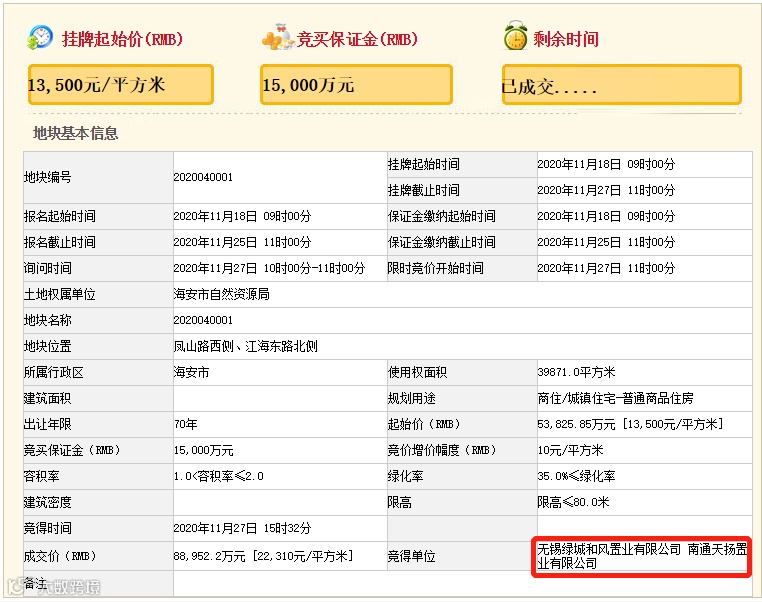Click the 限时竞价开始时间 date value
This screenshot has width=762, height=602.
[x=606, y=268]
